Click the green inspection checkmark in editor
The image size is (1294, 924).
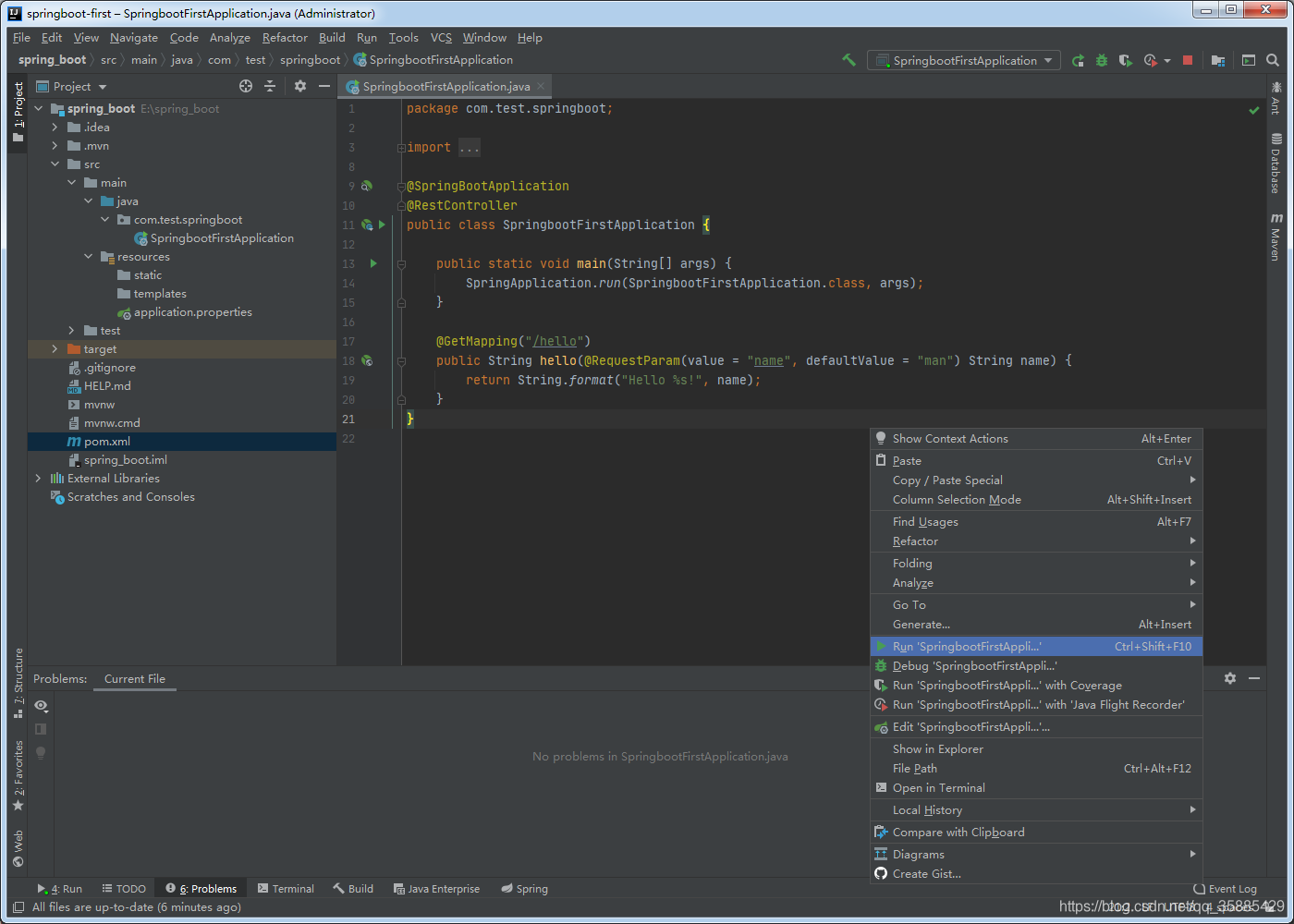[x=1254, y=110]
